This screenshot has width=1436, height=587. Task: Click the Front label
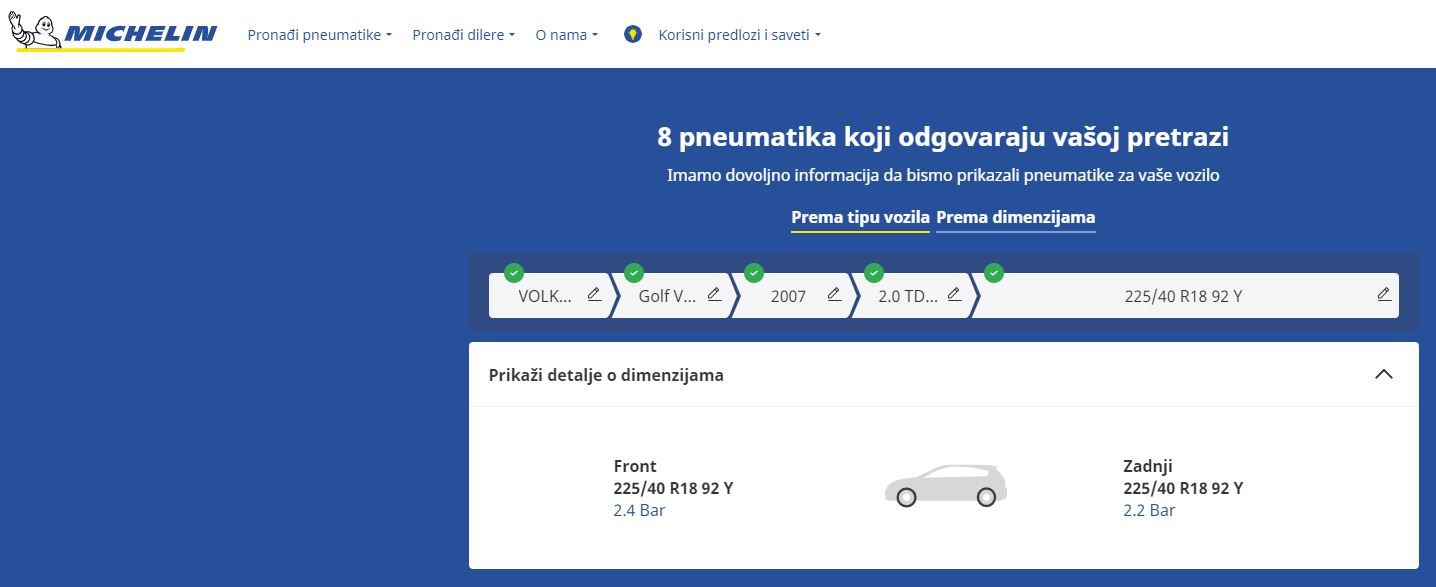point(635,466)
